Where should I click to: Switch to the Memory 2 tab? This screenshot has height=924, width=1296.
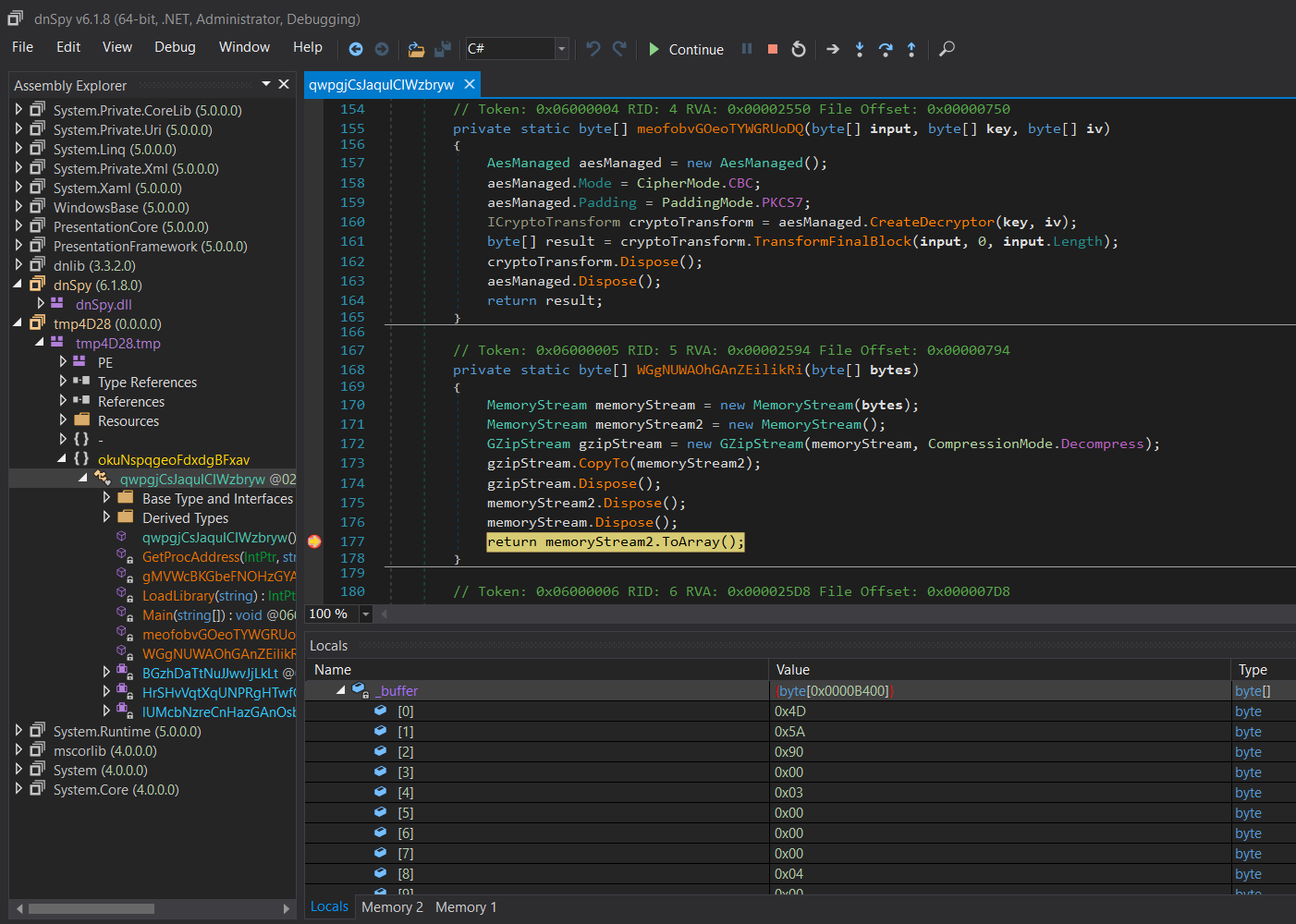392,907
